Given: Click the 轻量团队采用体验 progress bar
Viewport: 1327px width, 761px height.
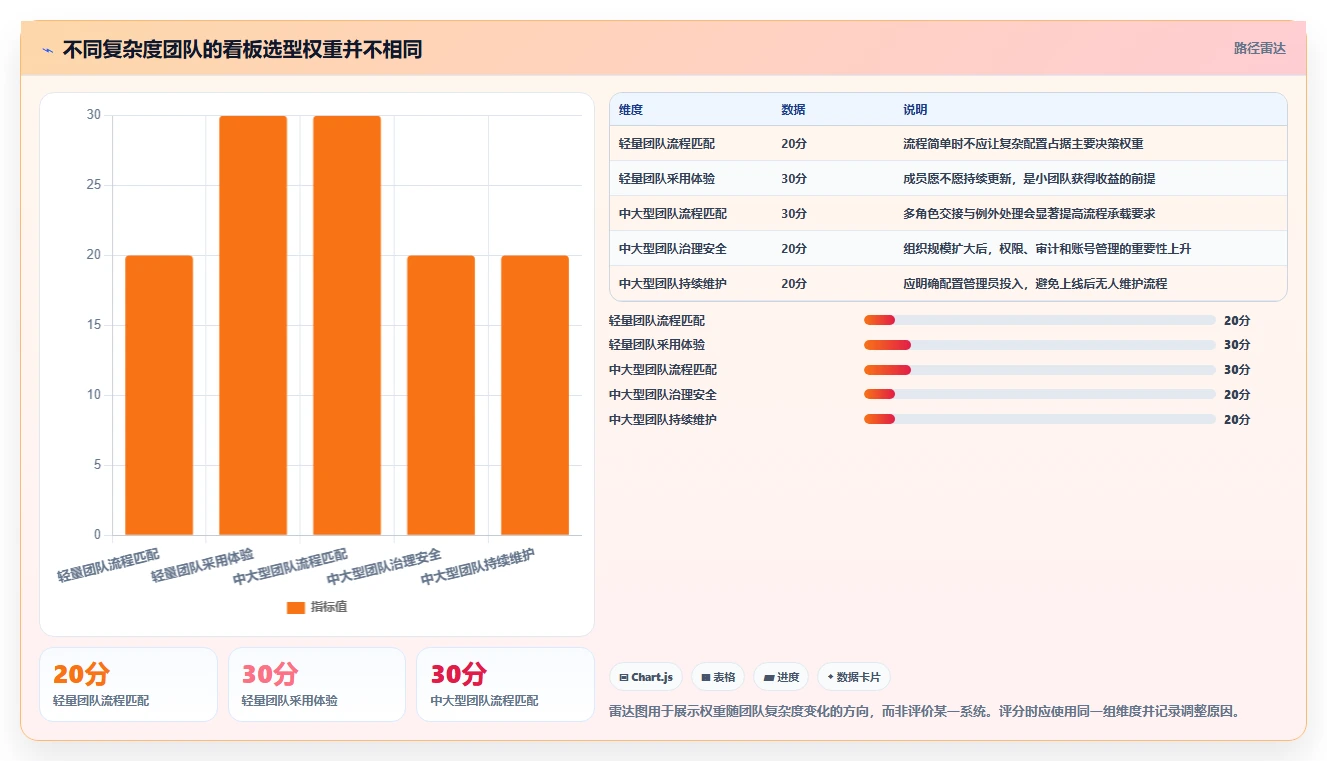Looking at the screenshot, I should pos(1040,345).
